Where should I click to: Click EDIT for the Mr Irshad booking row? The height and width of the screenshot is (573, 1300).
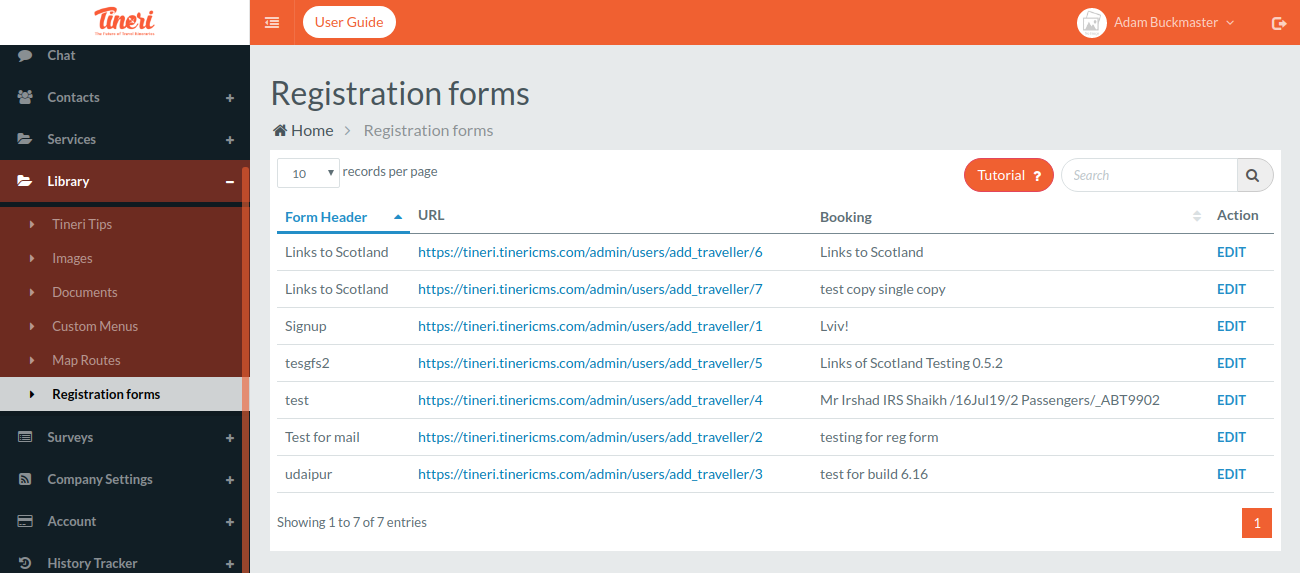click(x=1231, y=400)
